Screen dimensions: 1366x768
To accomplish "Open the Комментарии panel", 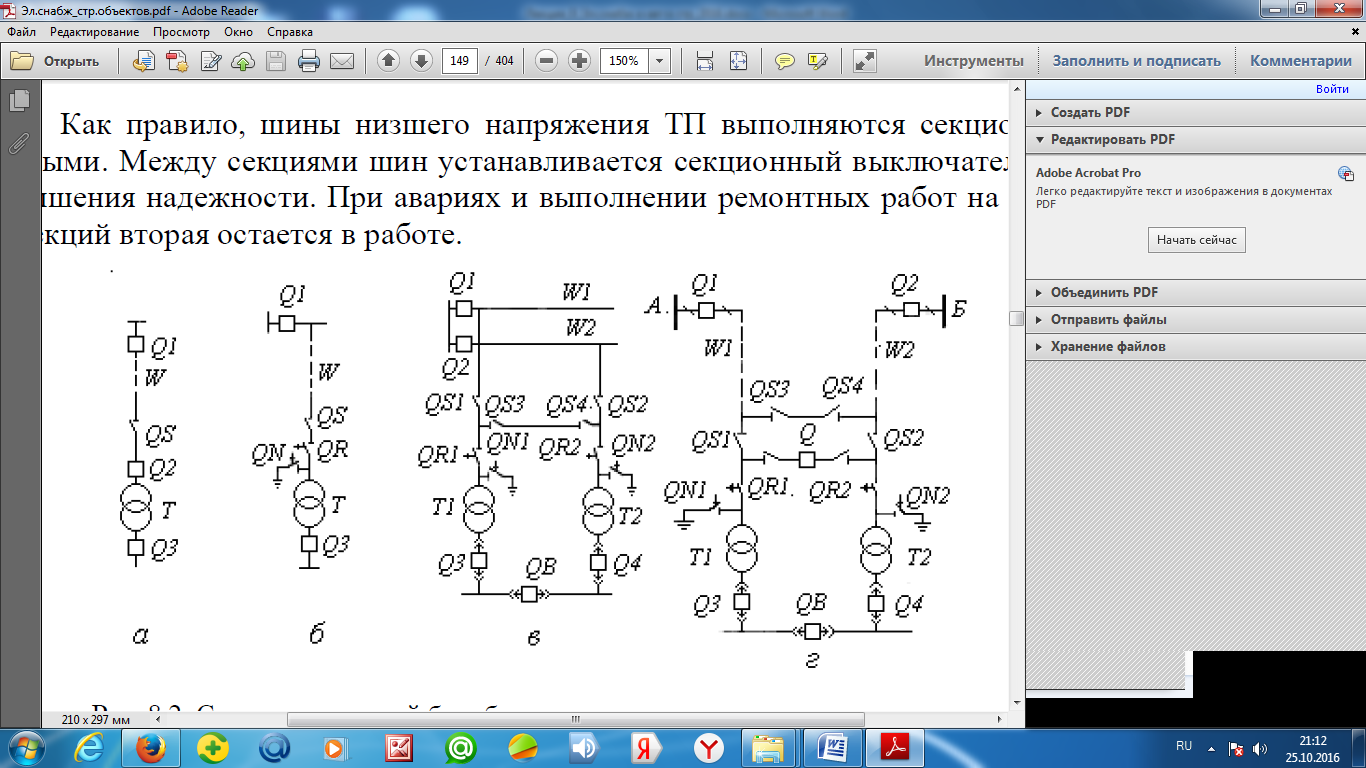I will tap(1300, 61).
